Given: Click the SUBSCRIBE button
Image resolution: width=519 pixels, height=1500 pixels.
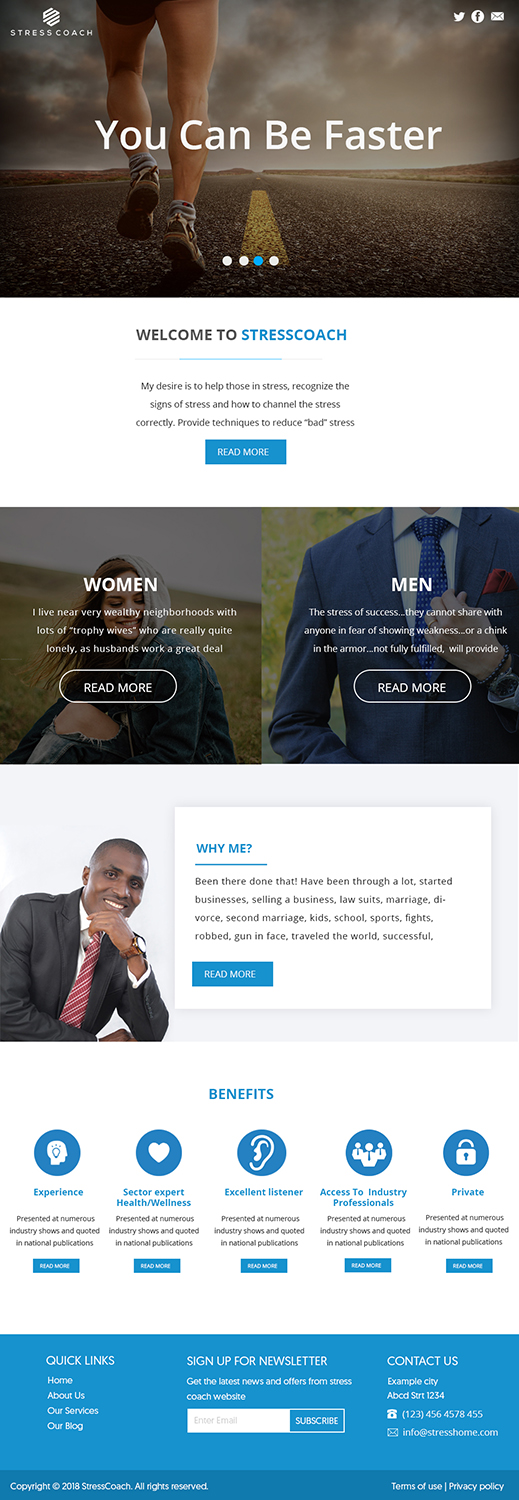Looking at the screenshot, I should pyautogui.click(x=317, y=1420).
